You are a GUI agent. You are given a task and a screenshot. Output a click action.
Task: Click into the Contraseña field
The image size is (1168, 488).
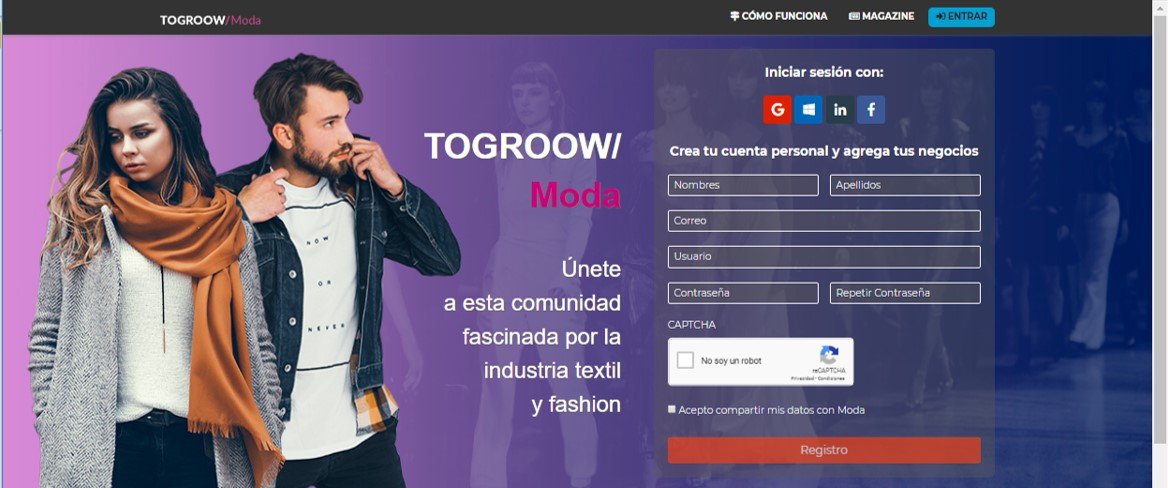tap(743, 293)
